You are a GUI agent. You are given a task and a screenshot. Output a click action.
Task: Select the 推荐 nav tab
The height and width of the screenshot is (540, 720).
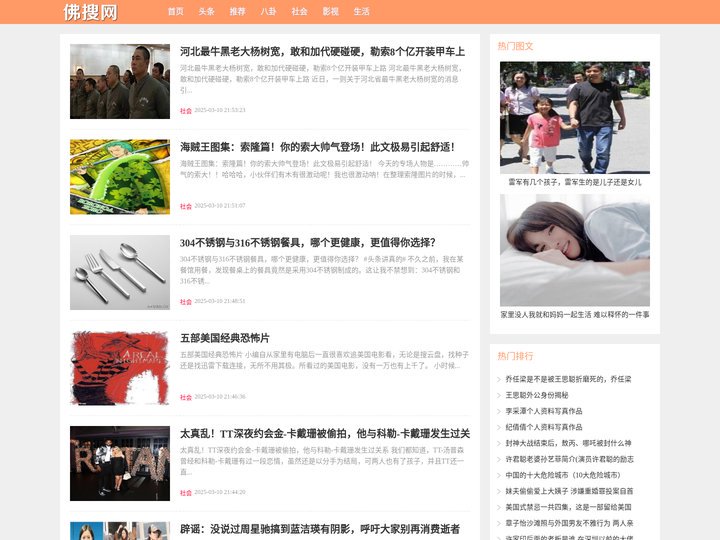click(x=237, y=11)
